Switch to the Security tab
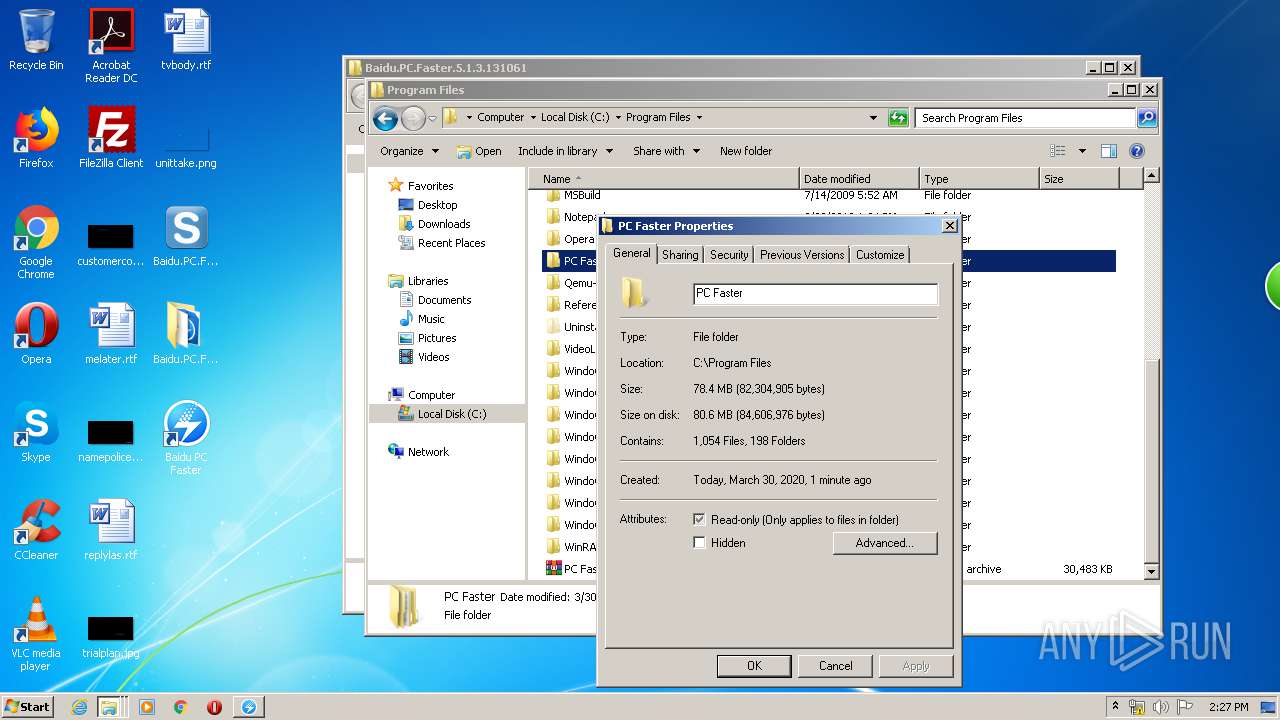 pos(729,255)
